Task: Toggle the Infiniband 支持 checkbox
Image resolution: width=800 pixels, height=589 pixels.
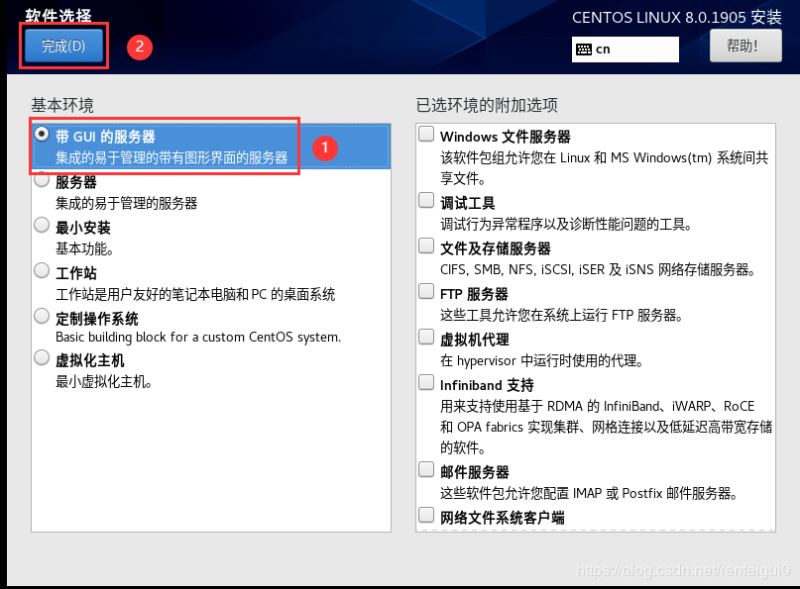Action: point(427,383)
